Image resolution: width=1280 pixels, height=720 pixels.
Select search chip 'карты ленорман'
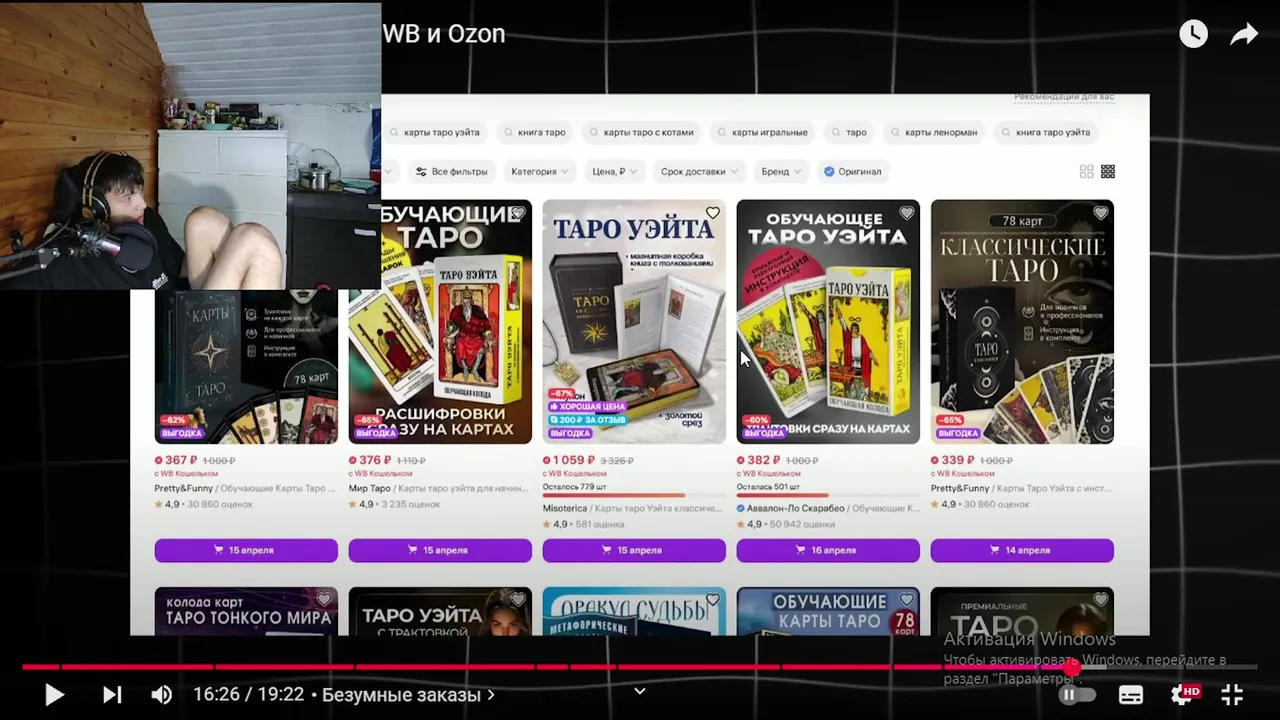(934, 132)
